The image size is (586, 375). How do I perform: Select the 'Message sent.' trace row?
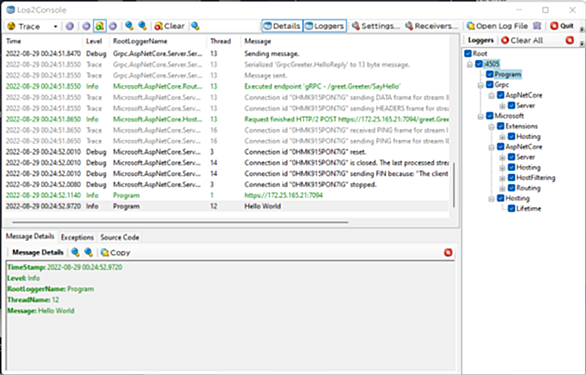tap(226, 76)
